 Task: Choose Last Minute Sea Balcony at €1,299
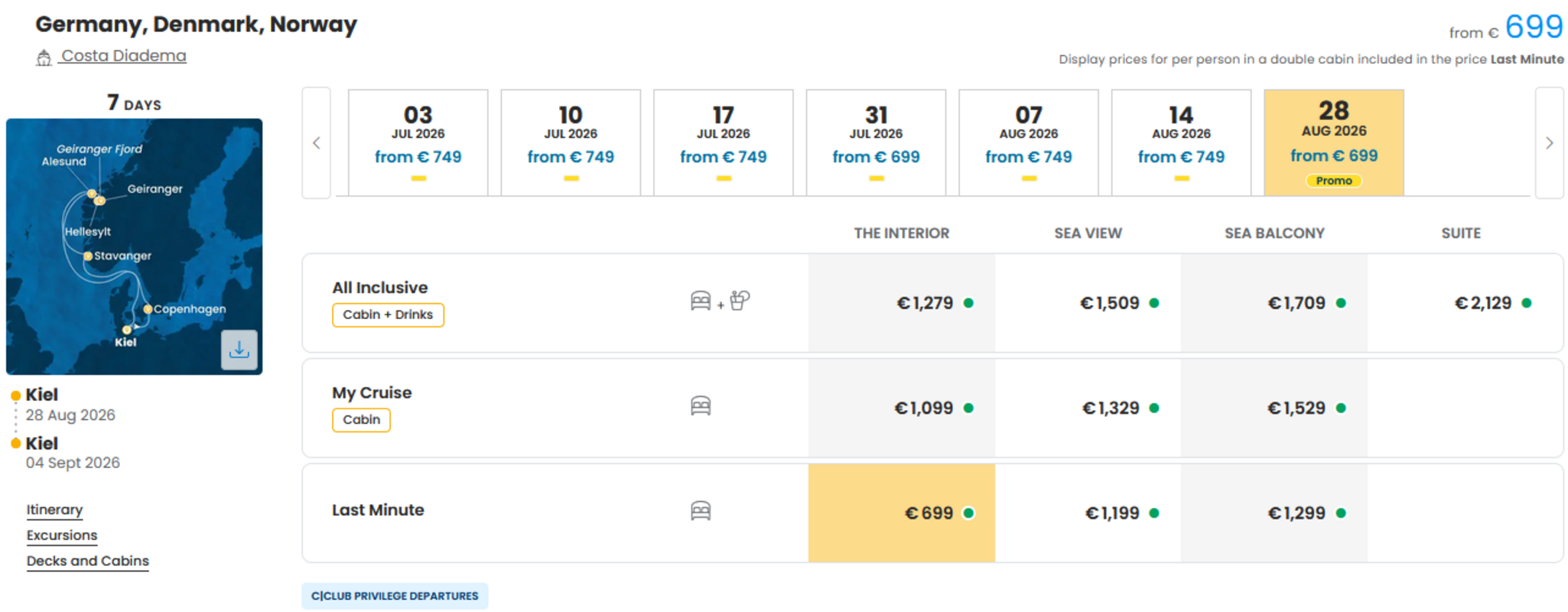(x=1274, y=513)
